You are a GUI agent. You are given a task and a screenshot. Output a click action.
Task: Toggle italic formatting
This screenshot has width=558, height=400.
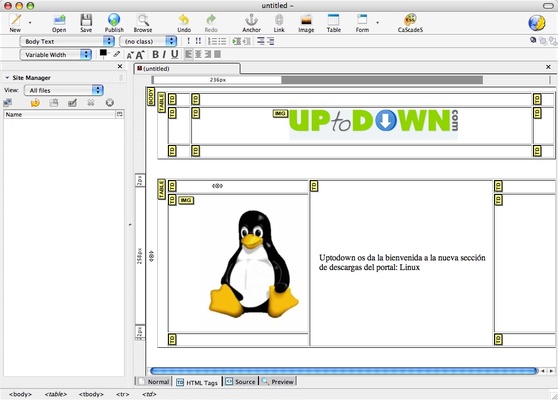164,54
